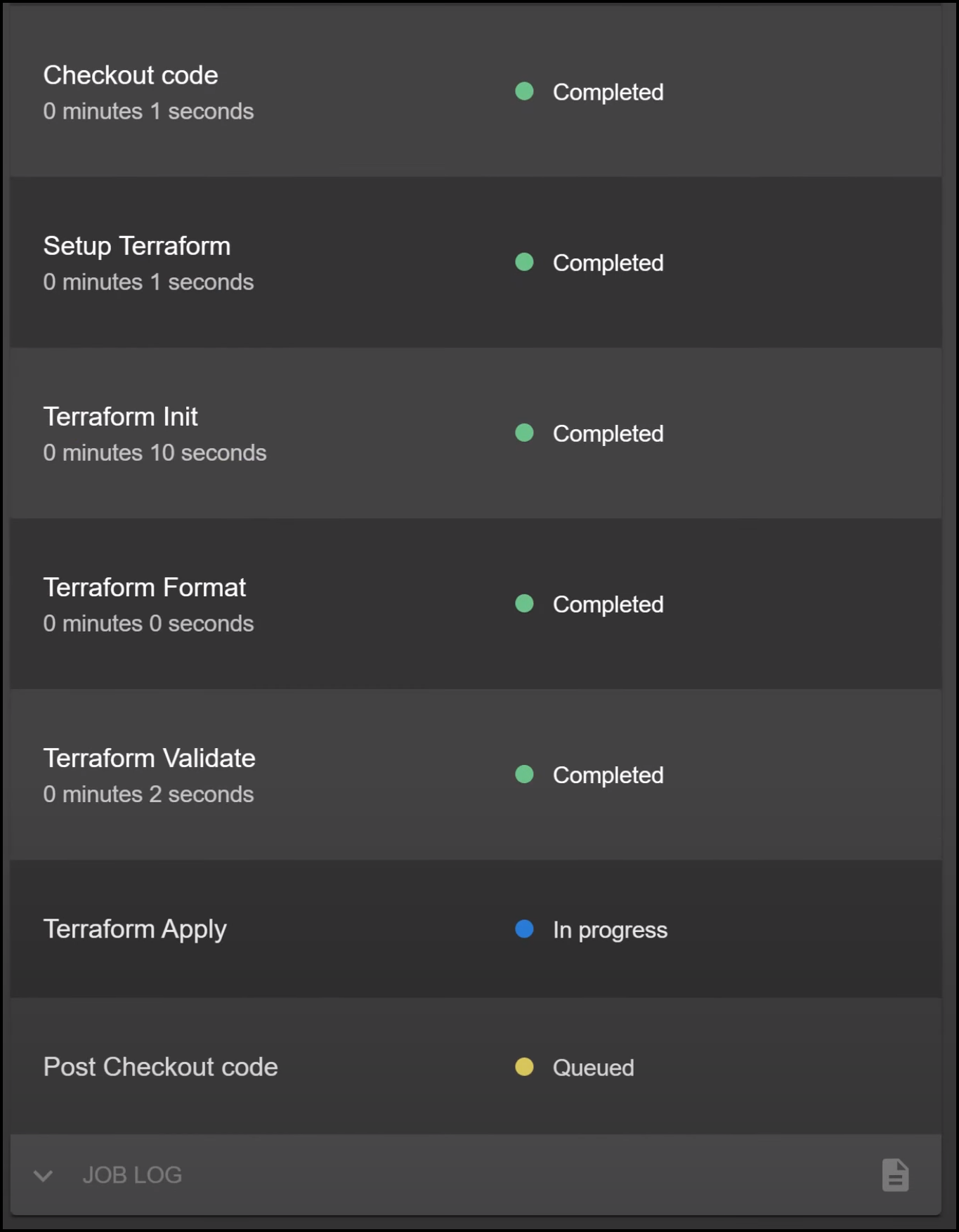Click the Post Checkout code step
Viewport: 959px width, 1232px height.
point(161,1067)
